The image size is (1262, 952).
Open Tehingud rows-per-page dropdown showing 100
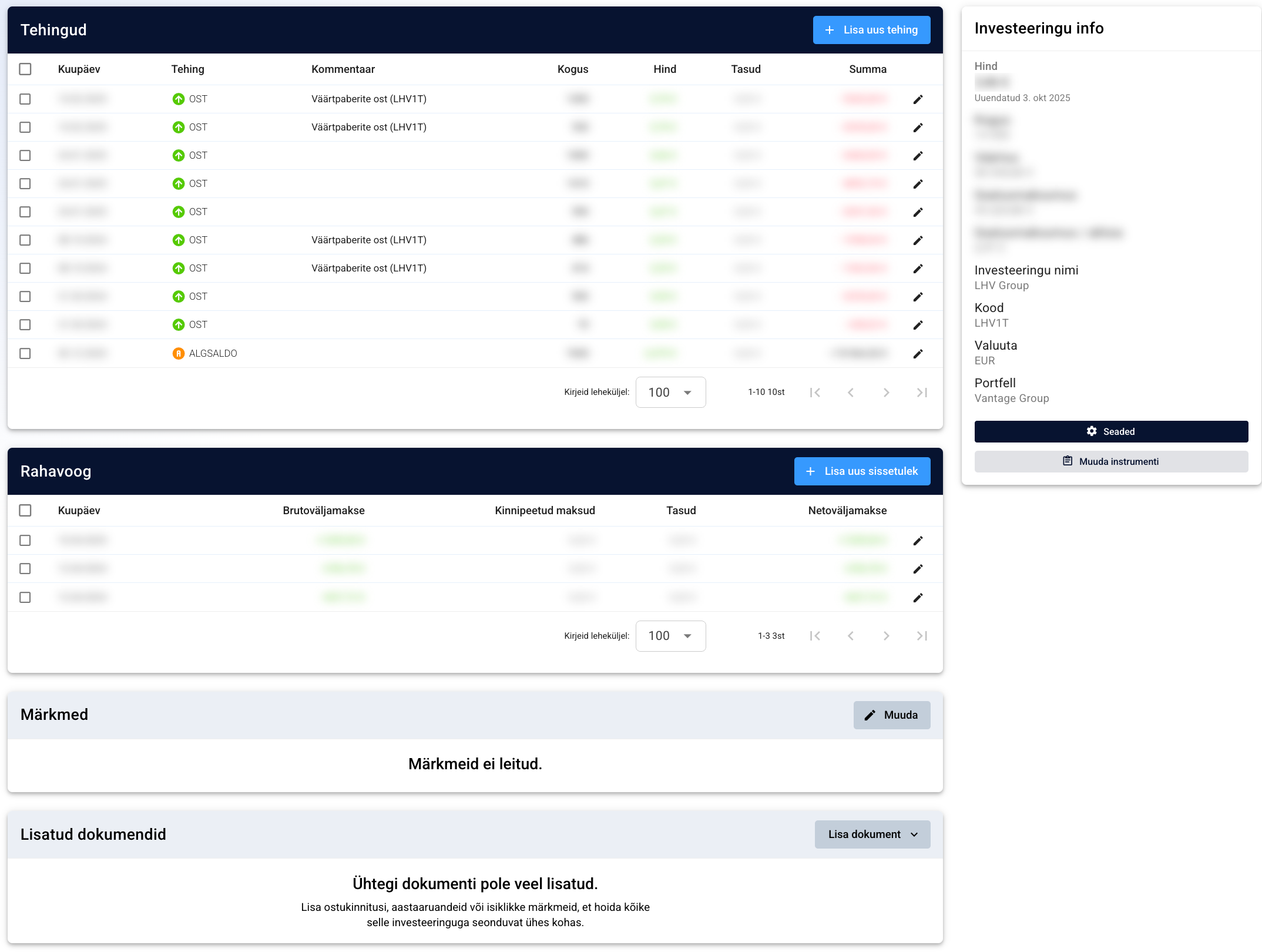(x=670, y=393)
